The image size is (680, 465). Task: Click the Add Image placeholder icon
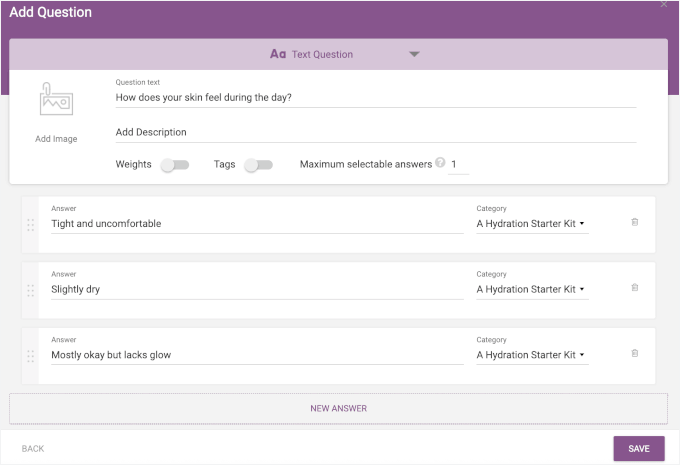pos(56,101)
